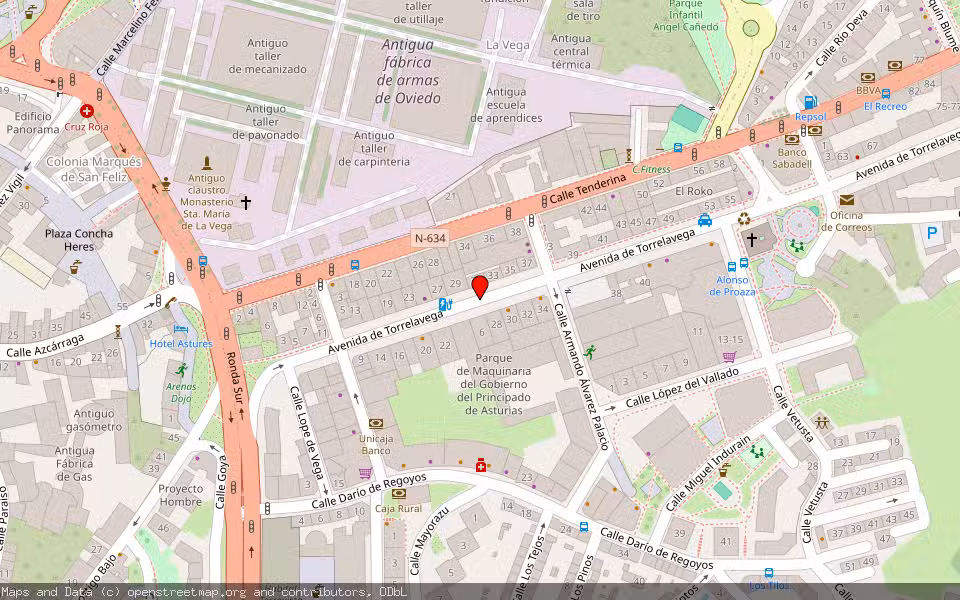
Task: Select the red pharmacy icon on Darío de Regoyos
Action: 481,465
